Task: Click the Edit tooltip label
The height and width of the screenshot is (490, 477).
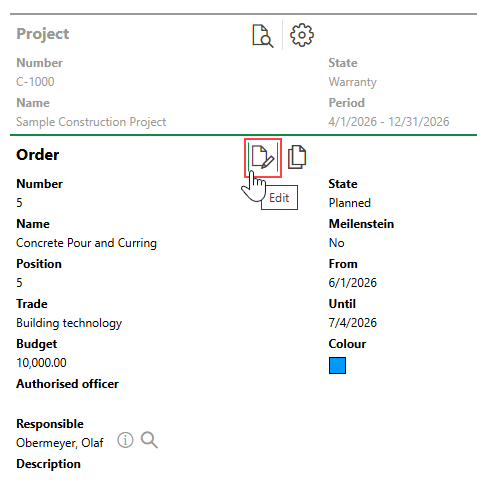Action: [x=279, y=198]
